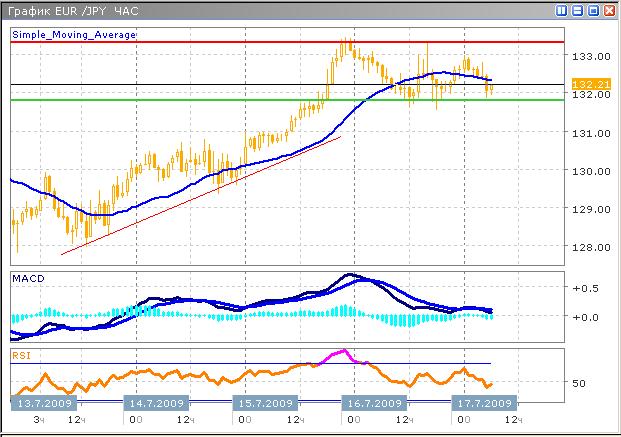The image size is (621, 437).
Task: Select the 15.7.2009 date marker
Action: pyautogui.click(x=264, y=403)
